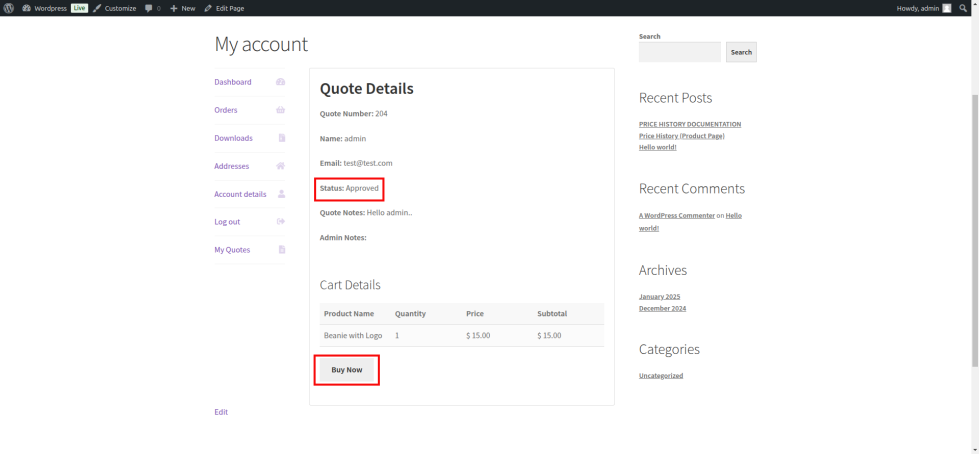Open the Customize menu item
The height and width of the screenshot is (454, 979).
click(x=115, y=8)
